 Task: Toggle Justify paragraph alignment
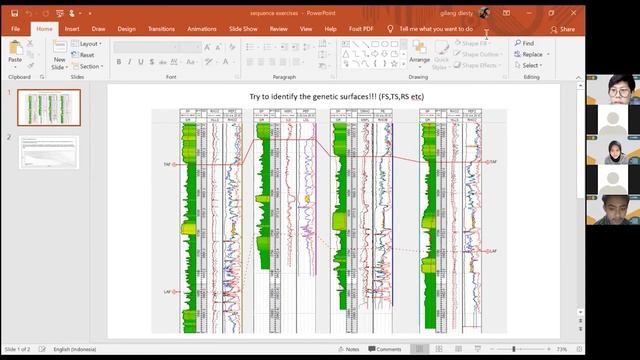pos(283,62)
